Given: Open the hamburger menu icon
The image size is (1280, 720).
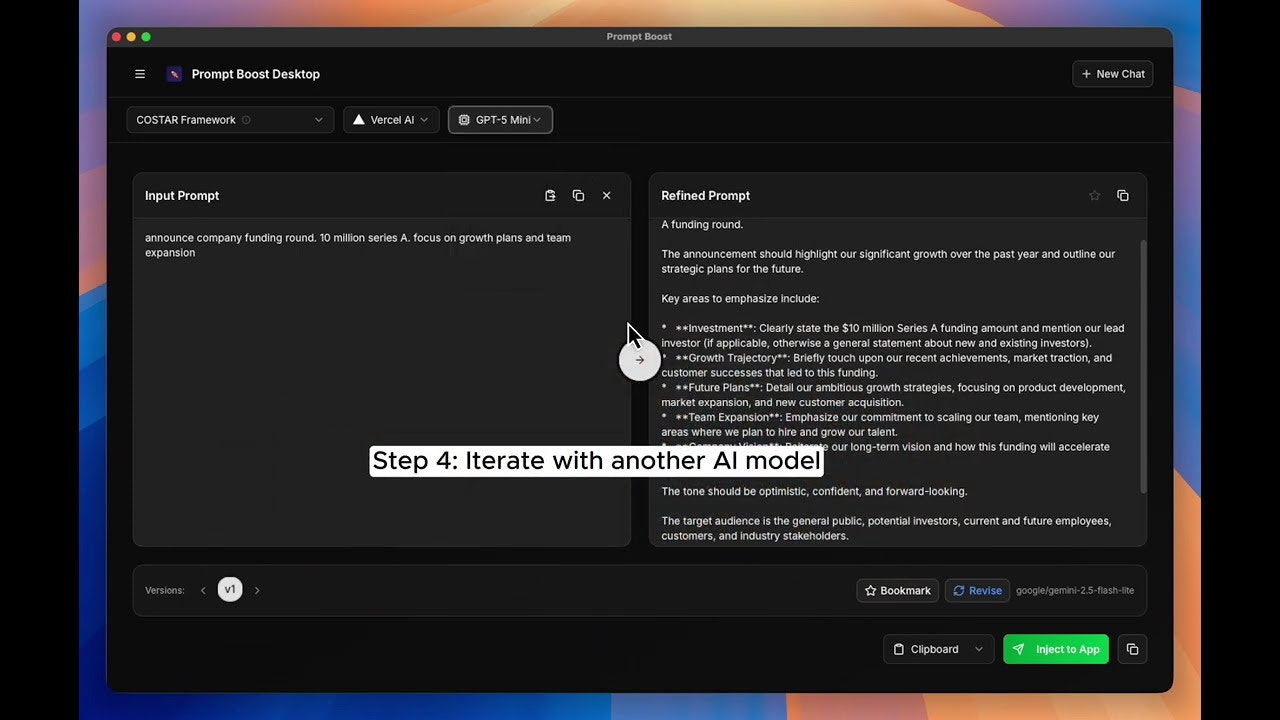Looking at the screenshot, I should coord(140,73).
